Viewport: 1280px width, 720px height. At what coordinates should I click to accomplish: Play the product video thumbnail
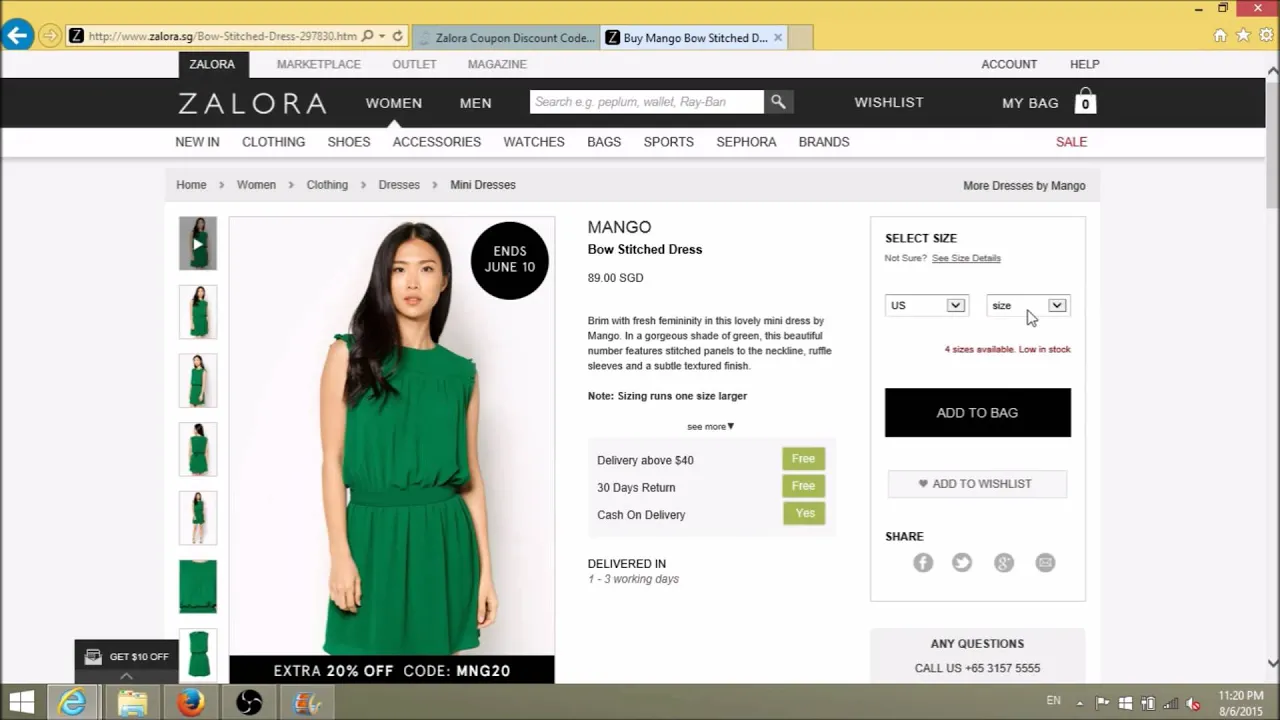pos(198,243)
